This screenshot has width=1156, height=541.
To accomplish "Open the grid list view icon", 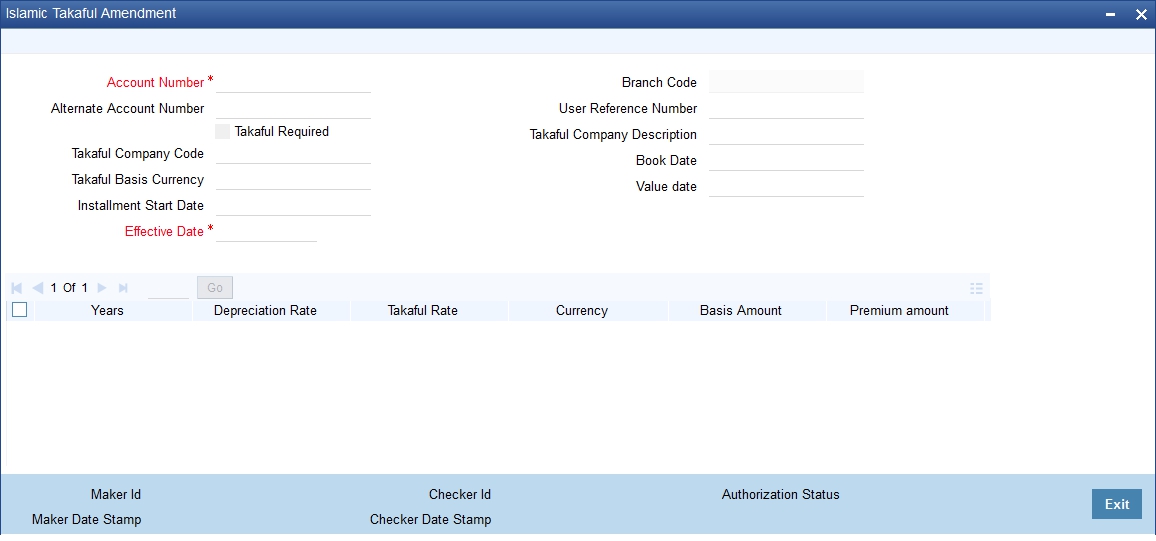I will [977, 288].
